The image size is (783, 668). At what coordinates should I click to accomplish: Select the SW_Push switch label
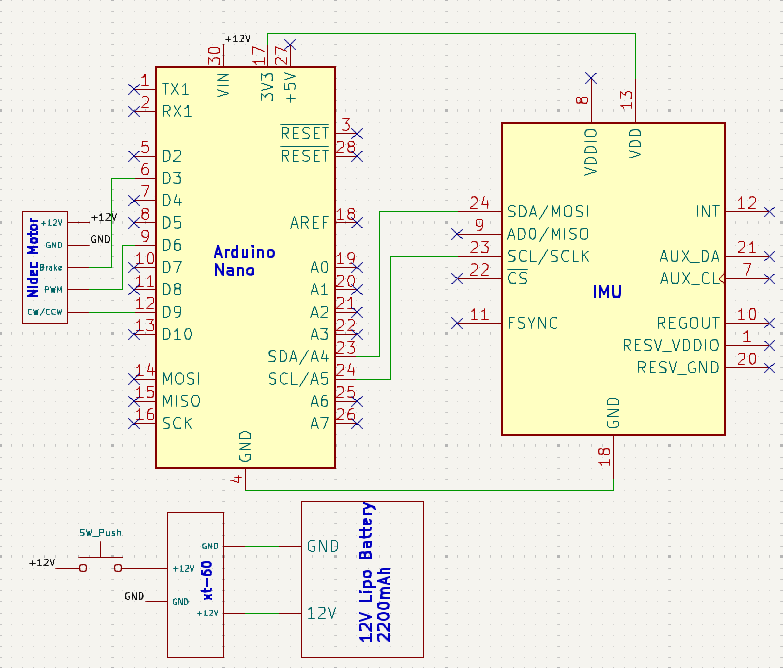(x=100, y=533)
